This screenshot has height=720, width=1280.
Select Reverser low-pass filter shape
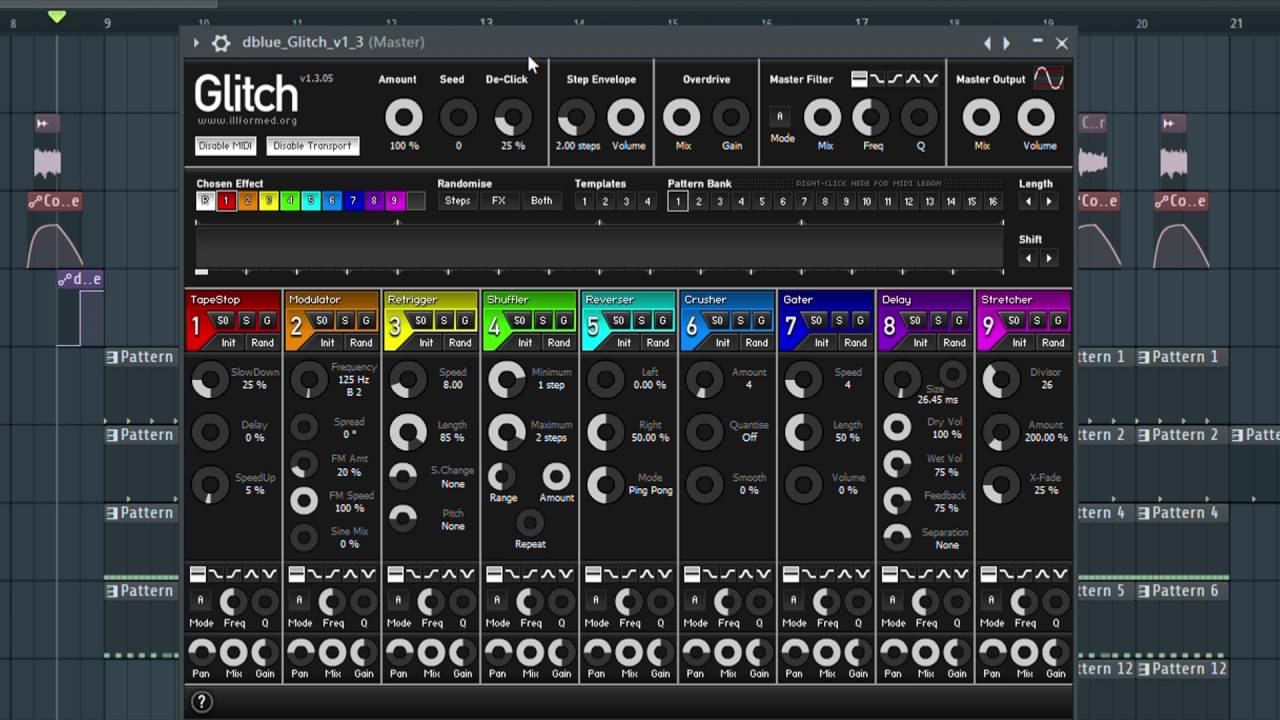[612, 574]
